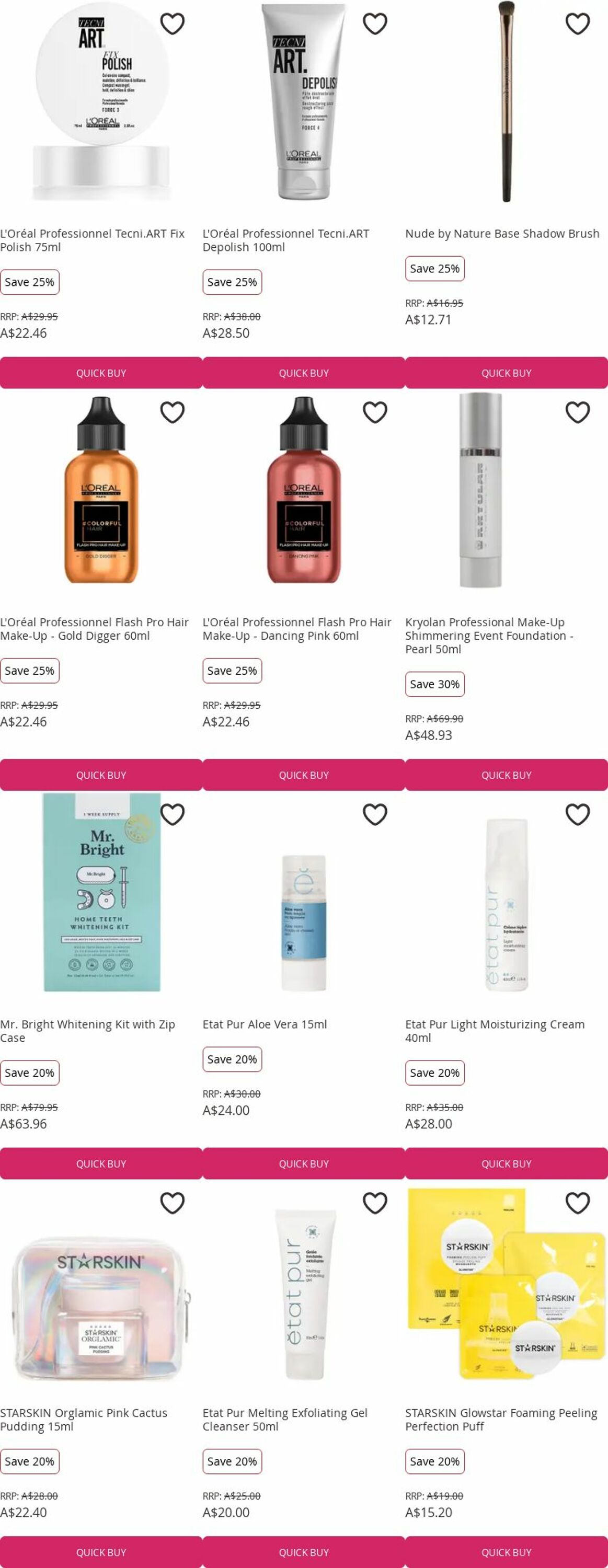Wishlist heart for Nude by Nature brush

[x=578, y=24]
